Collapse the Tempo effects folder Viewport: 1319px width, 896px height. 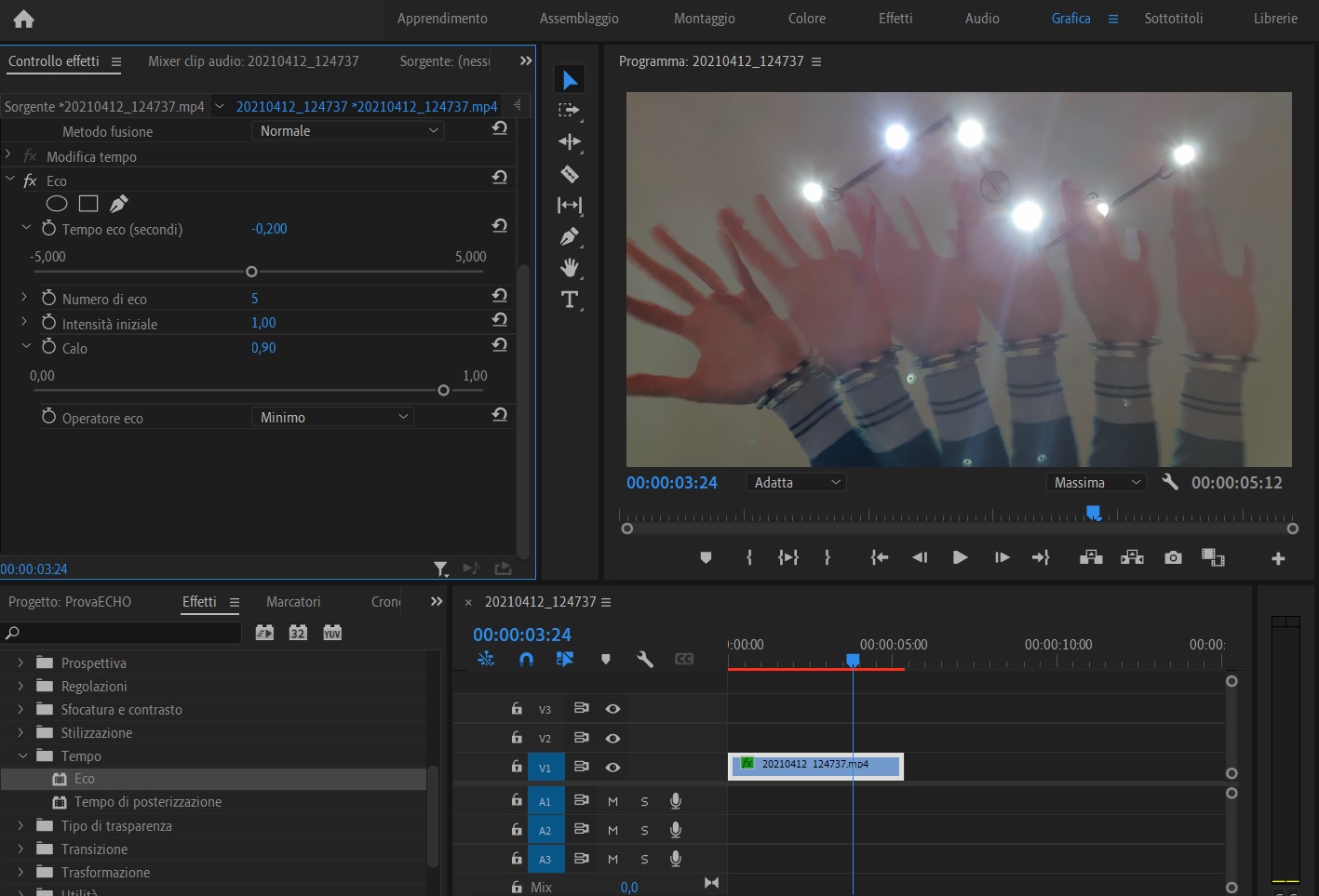[x=22, y=756]
